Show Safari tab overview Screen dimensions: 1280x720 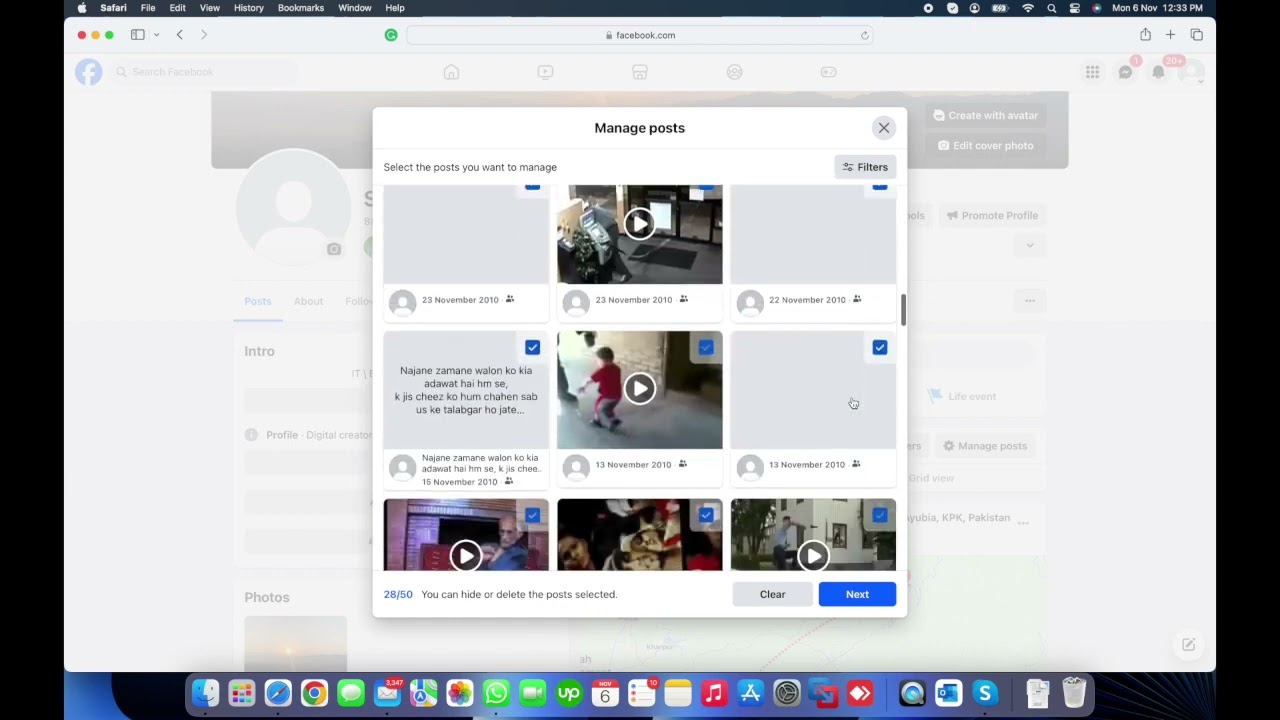click(x=1196, y=35)
